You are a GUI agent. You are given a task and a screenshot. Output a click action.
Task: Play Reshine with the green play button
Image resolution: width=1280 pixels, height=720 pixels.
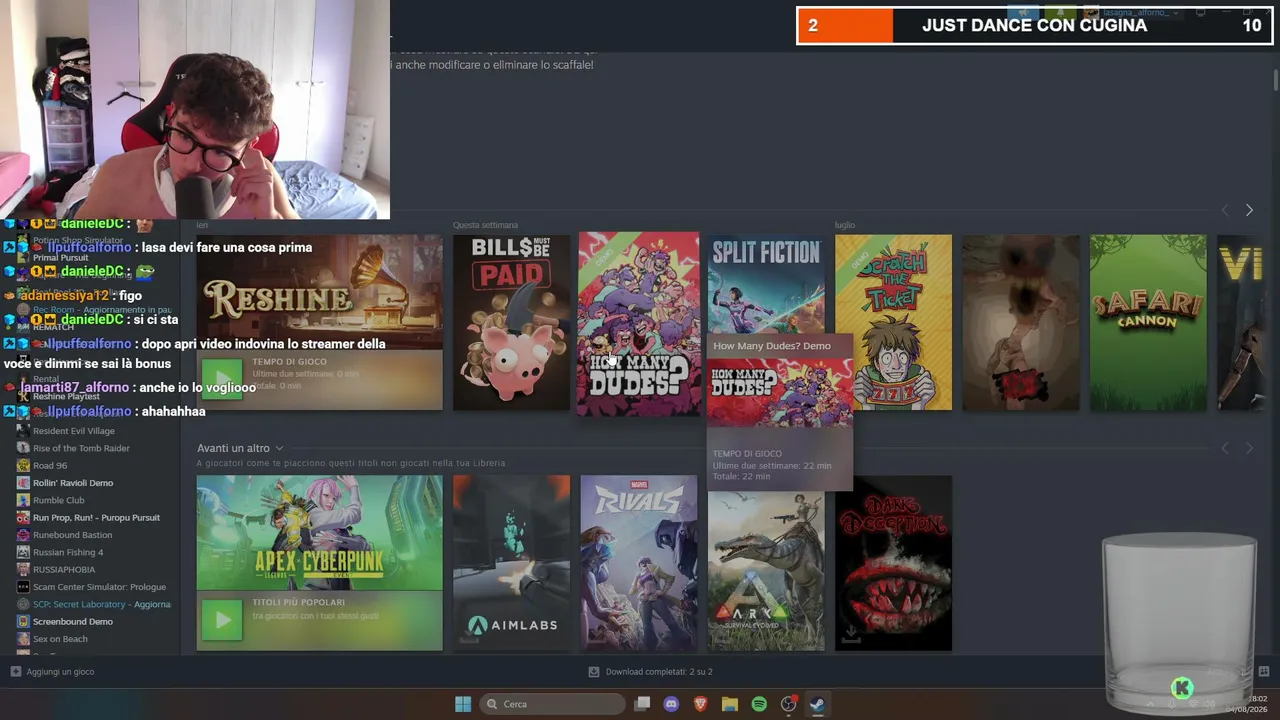point(222,378)
